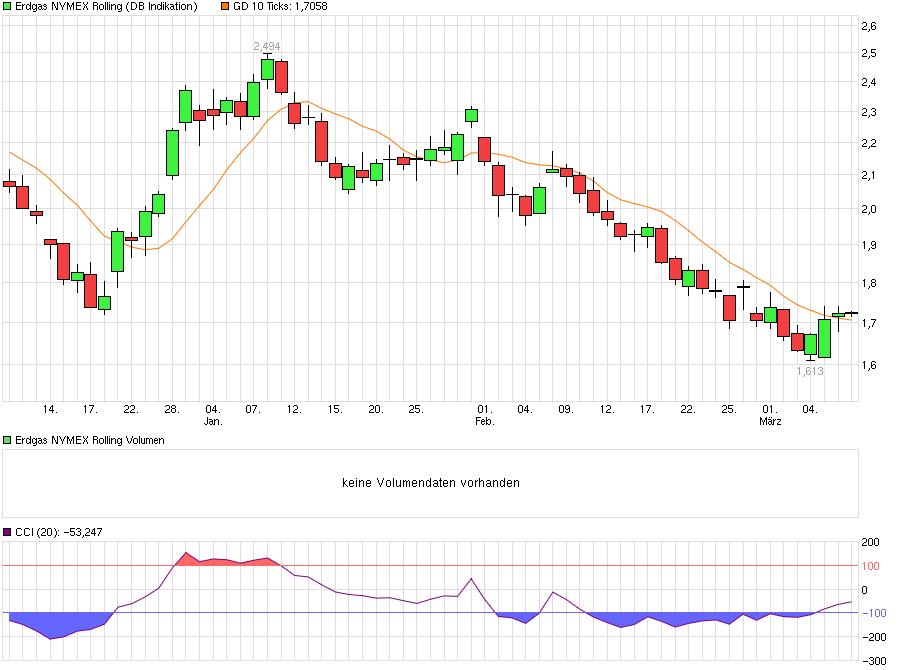Click the red CCI overbought shaded region
Viewport: 900px width, 670px height.
pyautogui.click(x=230, y=562)
